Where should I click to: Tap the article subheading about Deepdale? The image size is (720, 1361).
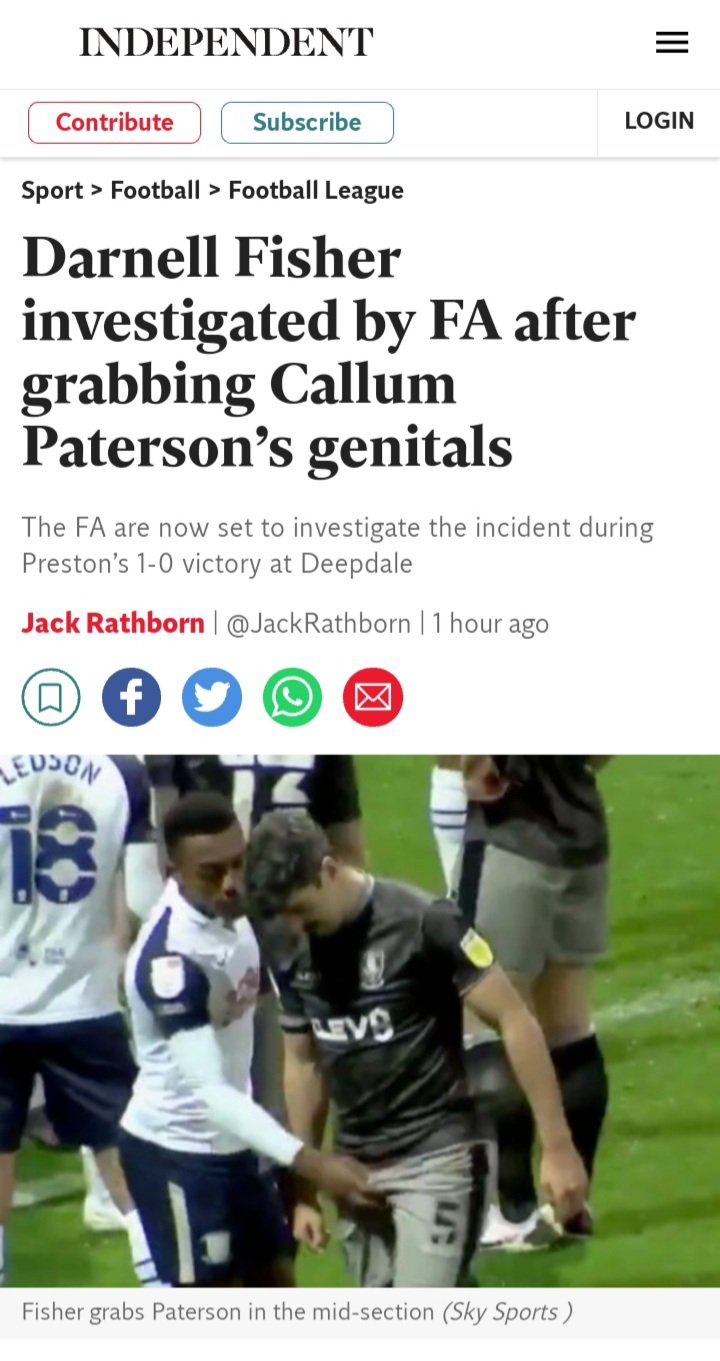[x=338, y=545]
